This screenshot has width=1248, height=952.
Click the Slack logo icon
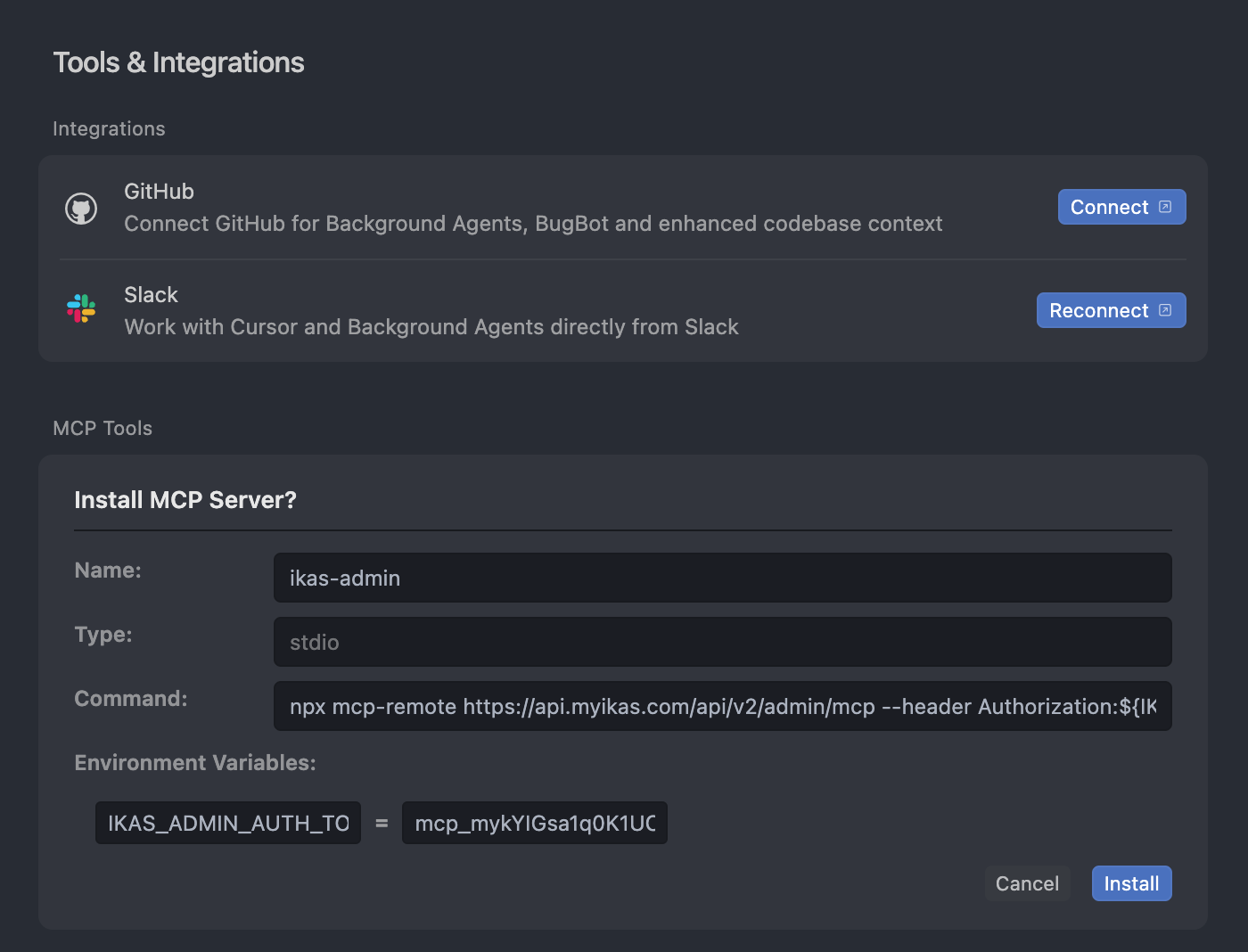[81, 308]
